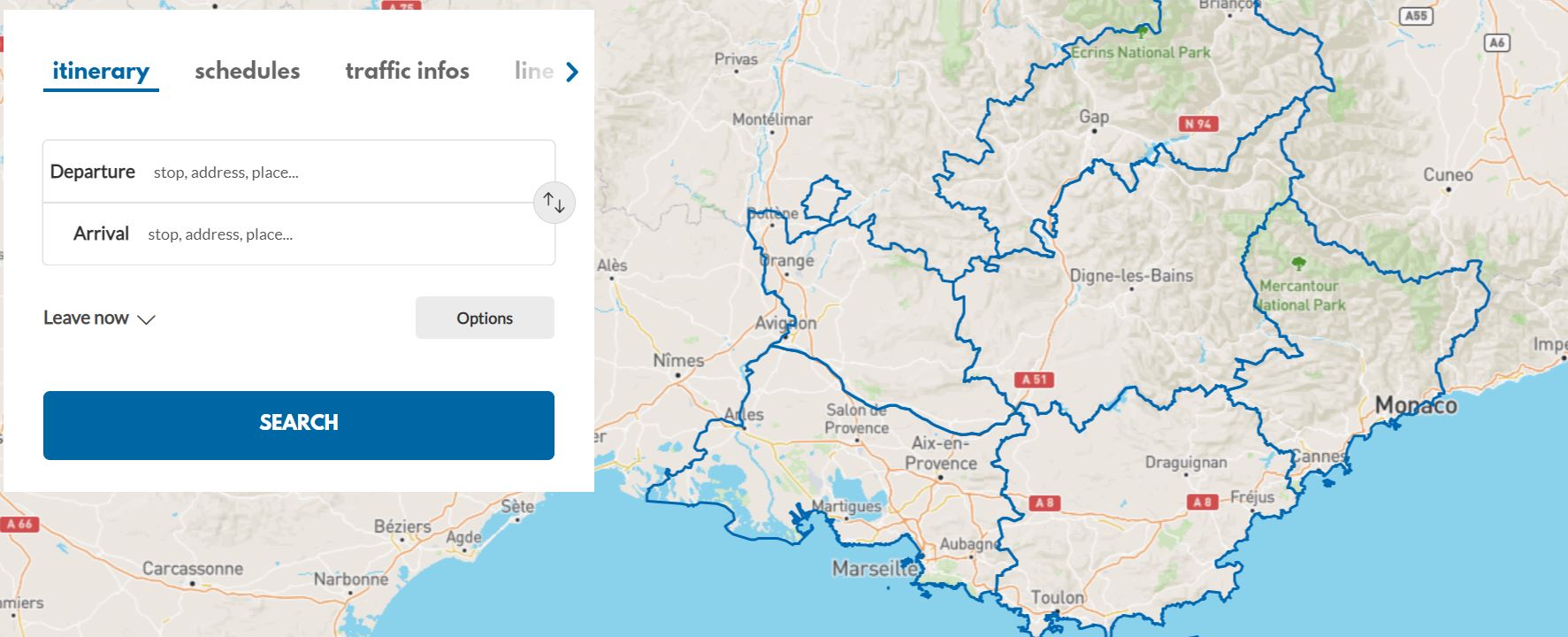The image size is (1568, 637).
Task: Focus the Arrival input field
Action: [345, 234]
